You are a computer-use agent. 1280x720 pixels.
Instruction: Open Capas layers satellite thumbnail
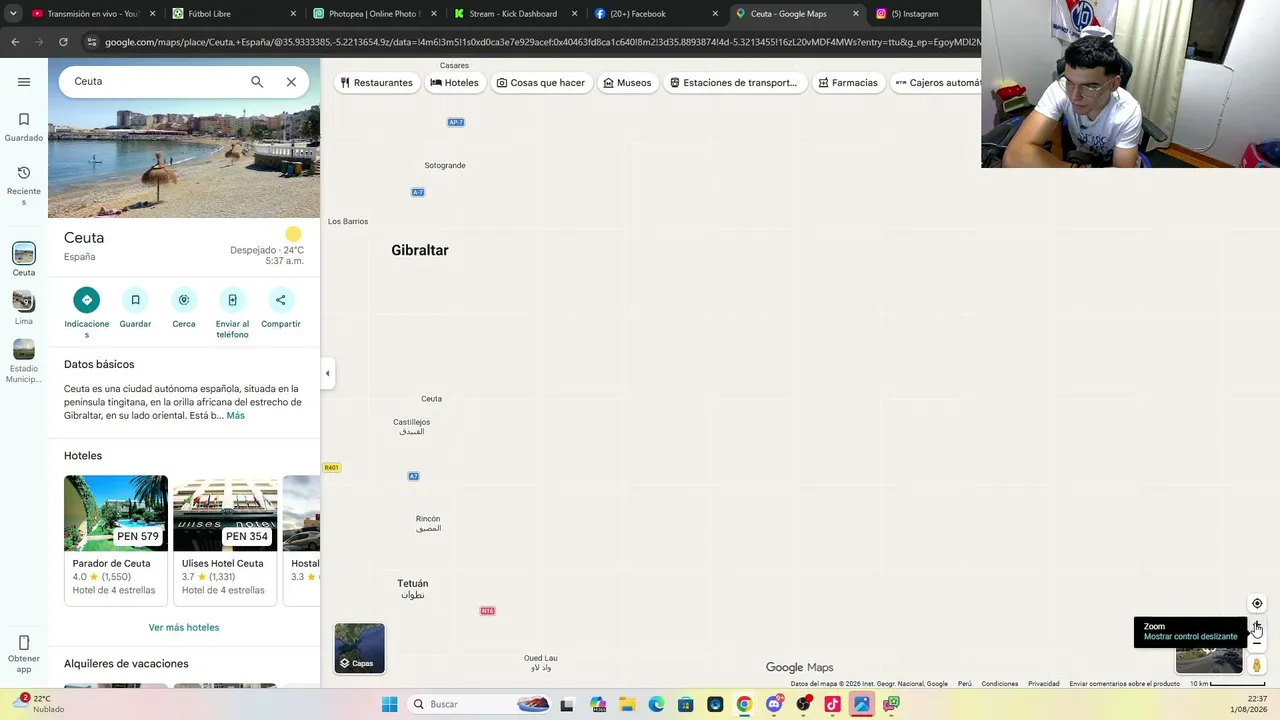coord(359,648)
